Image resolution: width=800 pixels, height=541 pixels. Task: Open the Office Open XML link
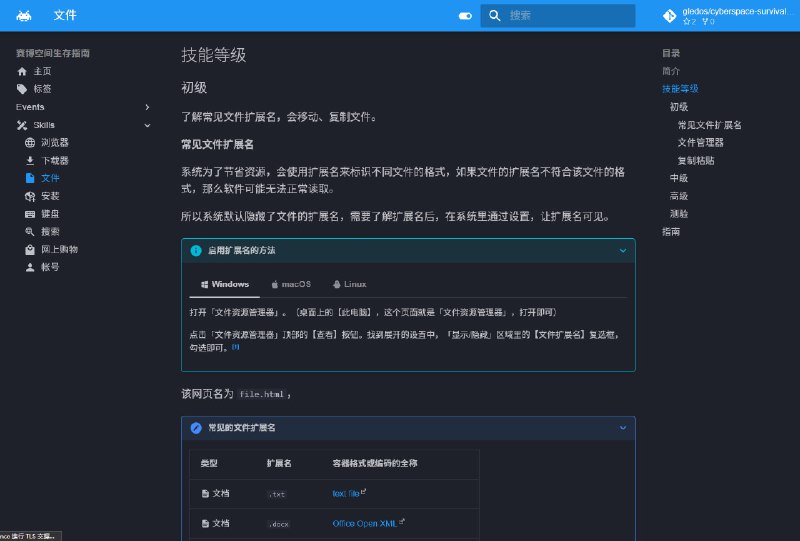point(367,523)
